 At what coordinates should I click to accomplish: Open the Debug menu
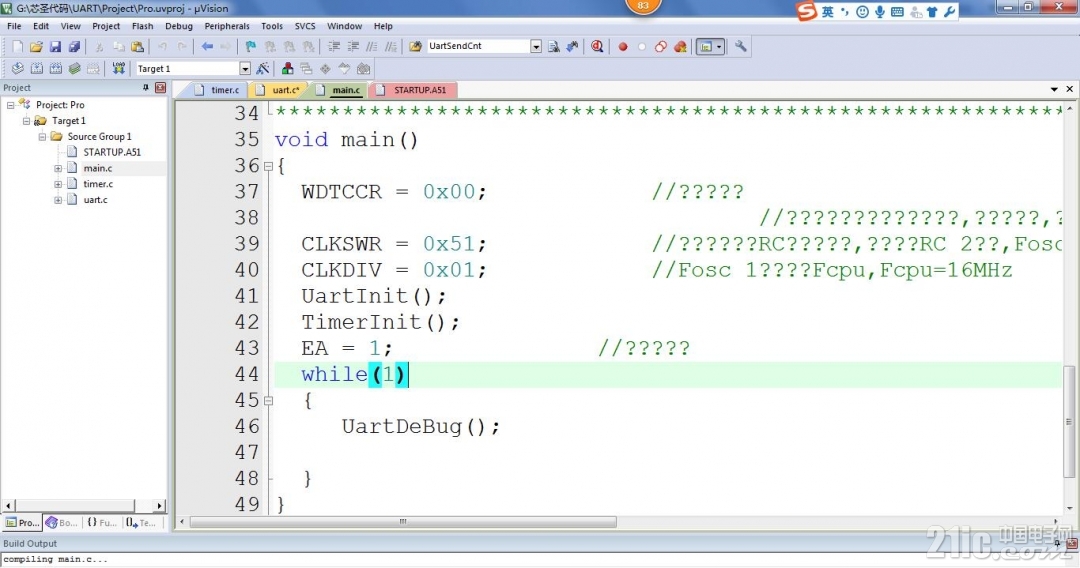tap(179, 26)
